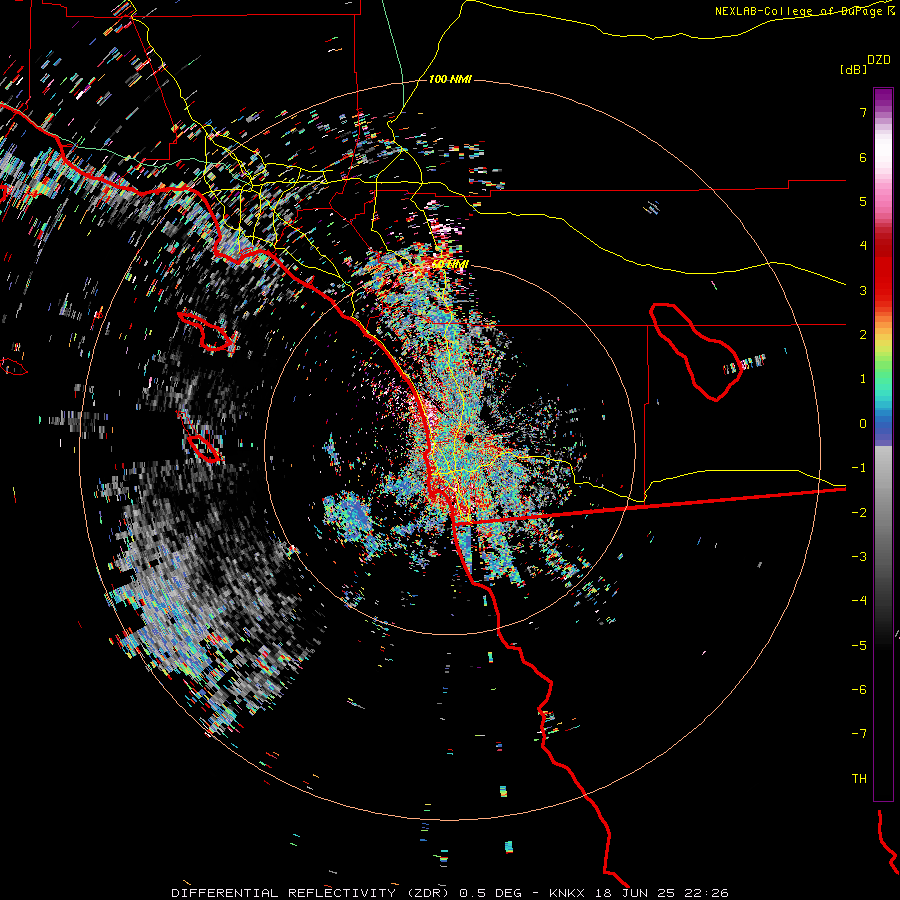
Task: Click the DIFFERENTIAL REFLECTIVITY (ZDR) caption text
Action: pos(312,893)
